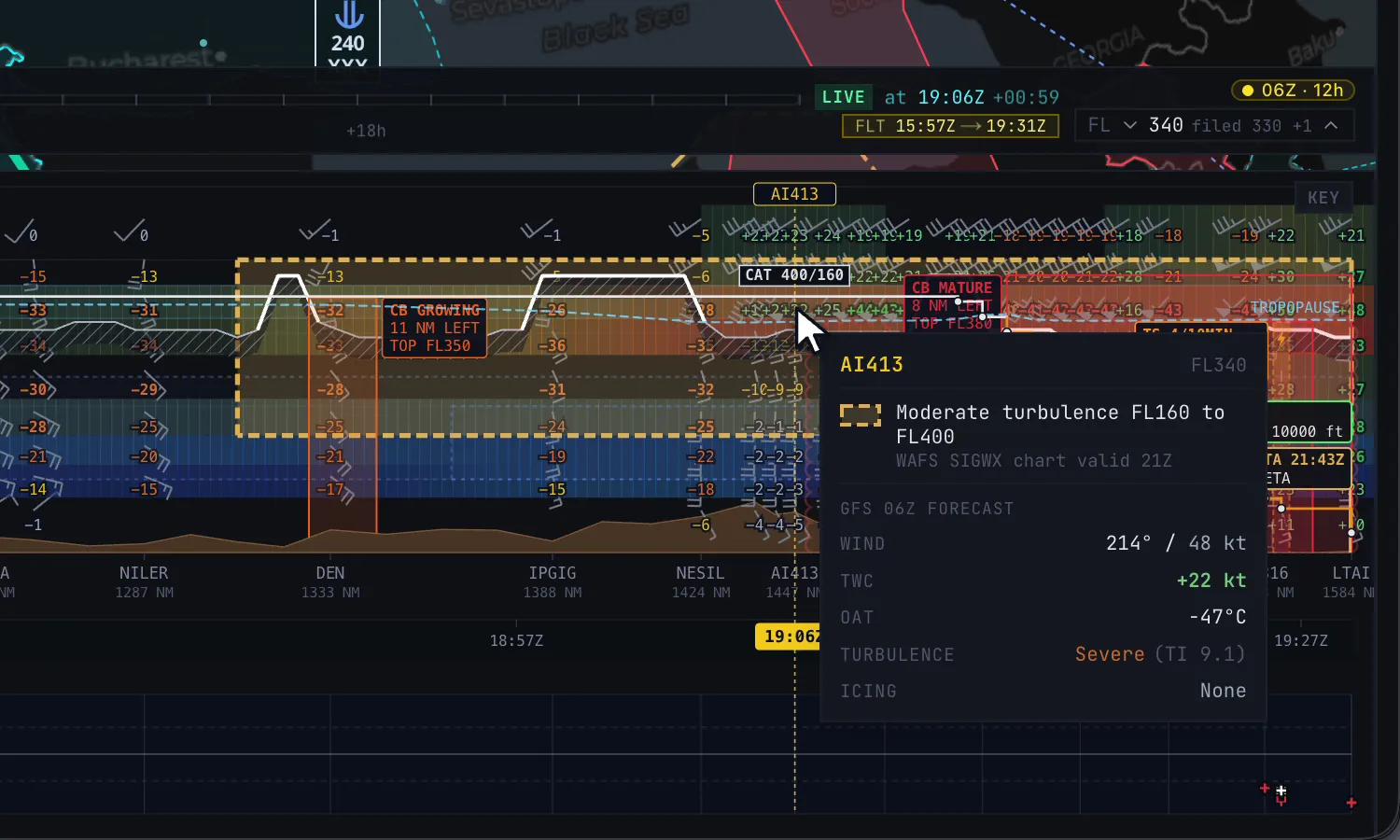This screenshot has height=840, width=1400.
Task: Click the -17 value in DEN column
Action: (330, 489)
